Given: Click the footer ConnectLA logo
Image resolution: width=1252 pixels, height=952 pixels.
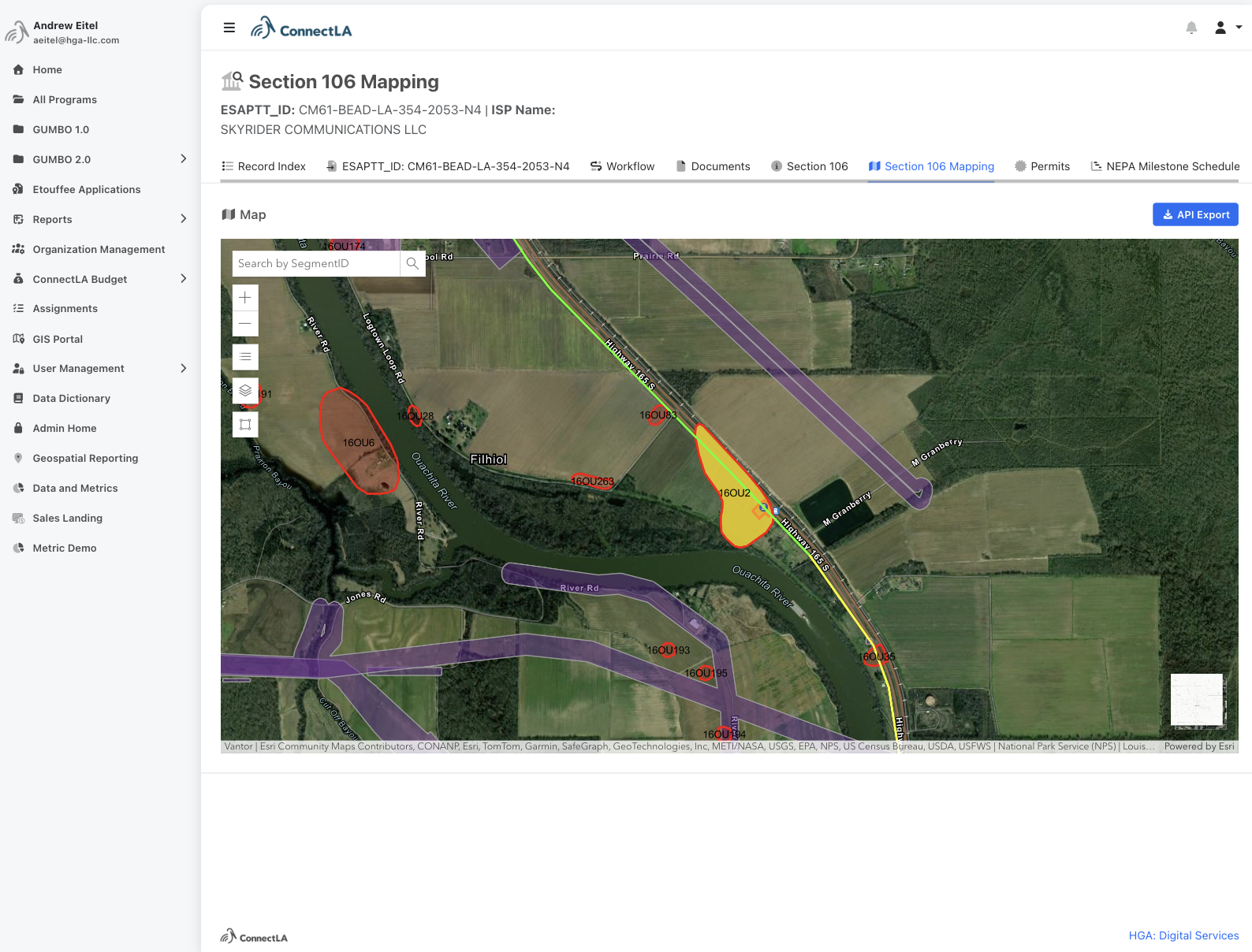Looking at the screenshot, I should [x=254, y=935].
